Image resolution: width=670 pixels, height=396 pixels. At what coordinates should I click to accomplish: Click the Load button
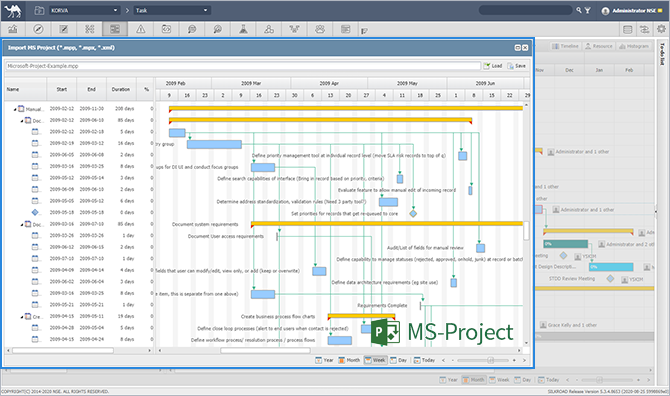(493, 66)
